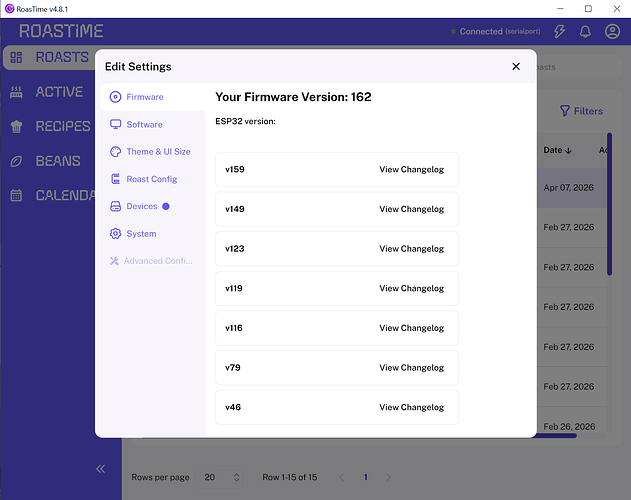Open the Rows per page dropdown
The image size is (631, 500).
click(x=224, y=478)
